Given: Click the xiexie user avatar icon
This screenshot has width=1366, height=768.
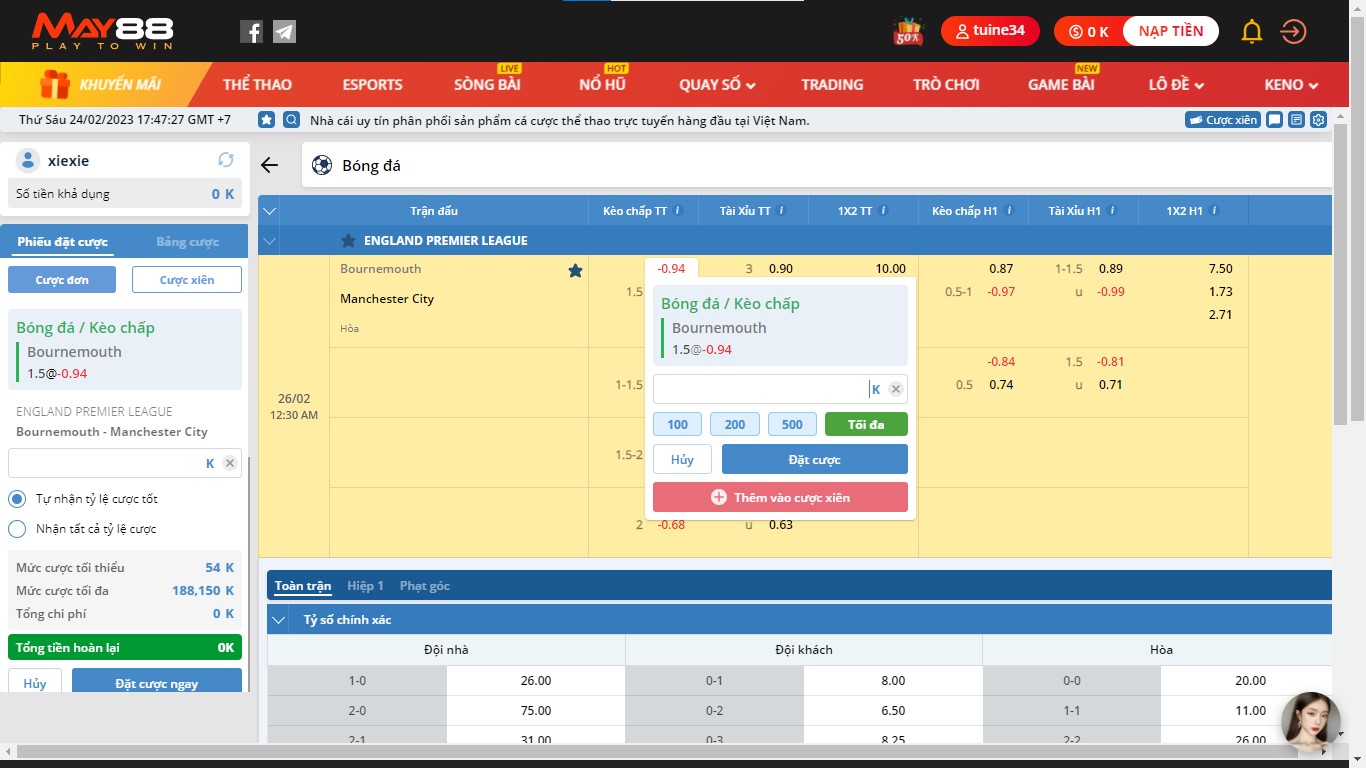Looking at the screenshot, I should 29,160.
